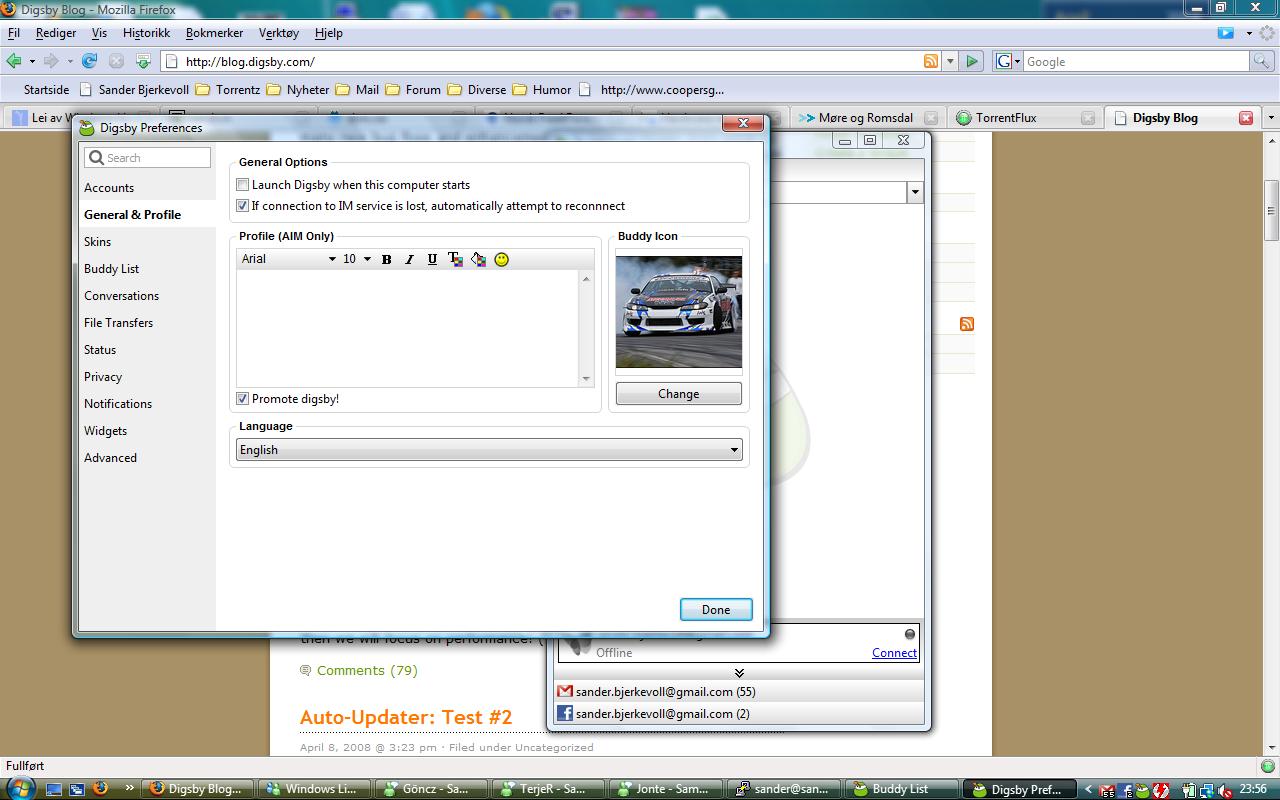
Task: Open the font size 10 dropdown
Action: pyautogui.click(x=357, y=259)
